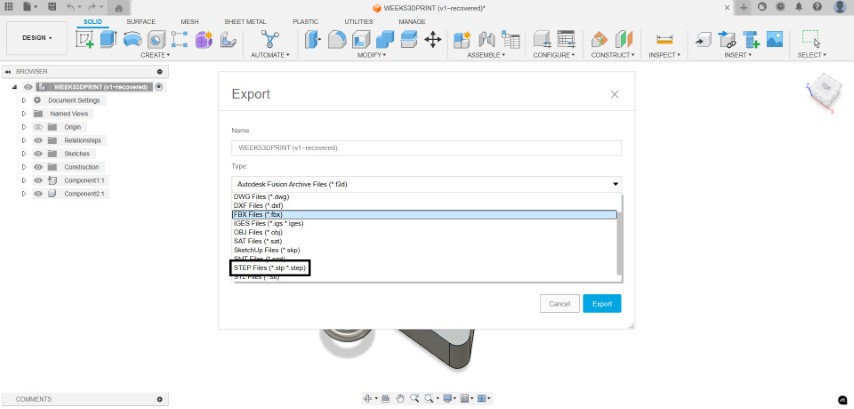854x409 pixels.
Task: Open the DESIGN workspace dropdown
Action: coord(37,38)
